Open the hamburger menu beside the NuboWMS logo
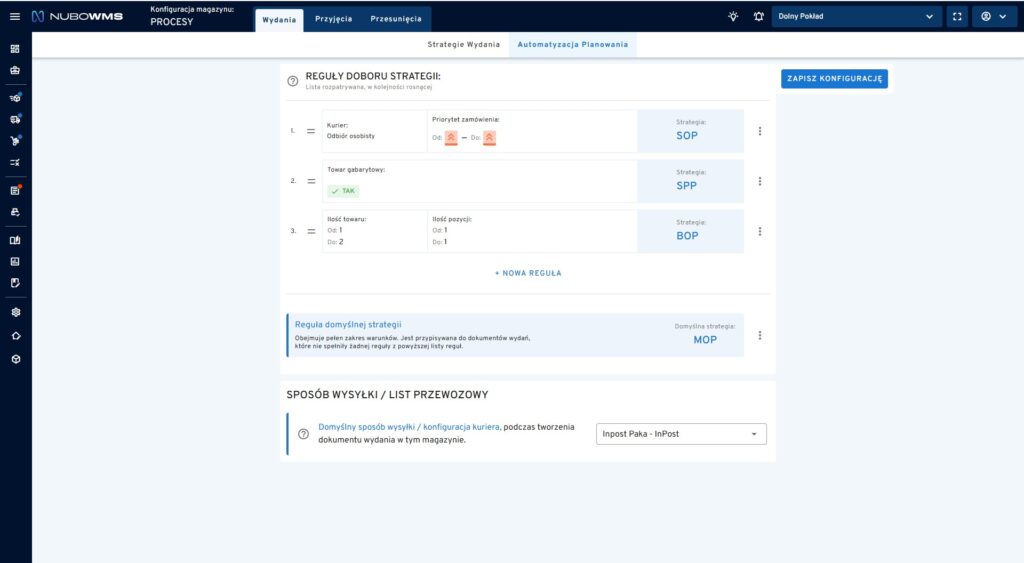Image resolution: width=1024 pixels, height=563 pixels. click(14, 16)
